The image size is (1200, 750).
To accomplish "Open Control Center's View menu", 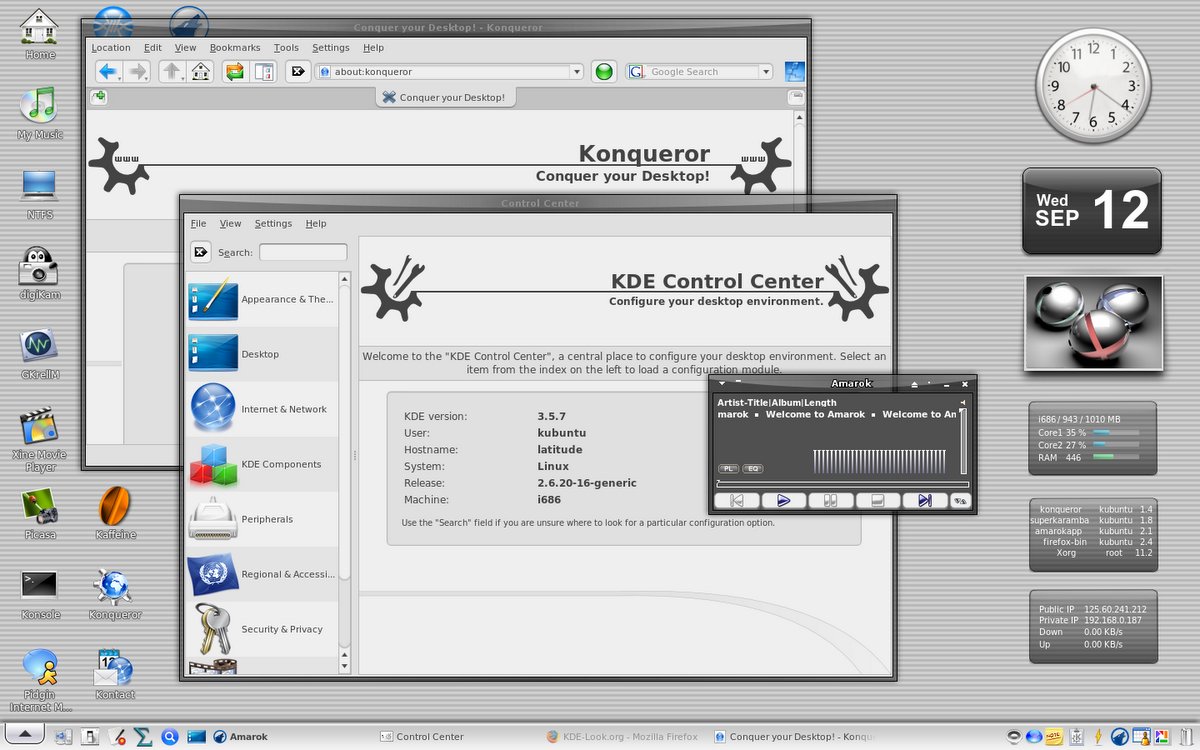I will pyautogui.click(x=231, y=223).
